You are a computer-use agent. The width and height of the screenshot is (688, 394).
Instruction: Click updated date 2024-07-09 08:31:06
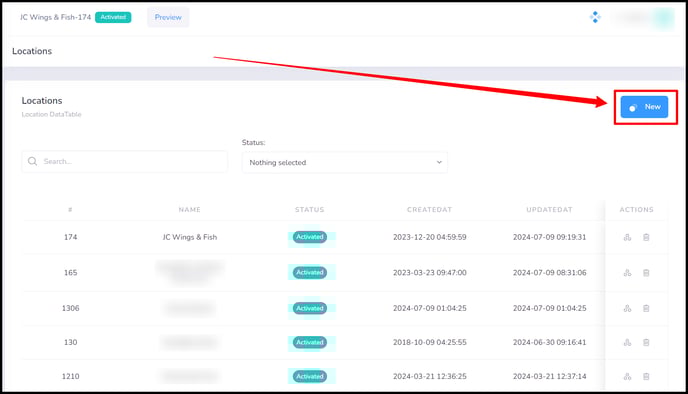(x=549, y=272)
